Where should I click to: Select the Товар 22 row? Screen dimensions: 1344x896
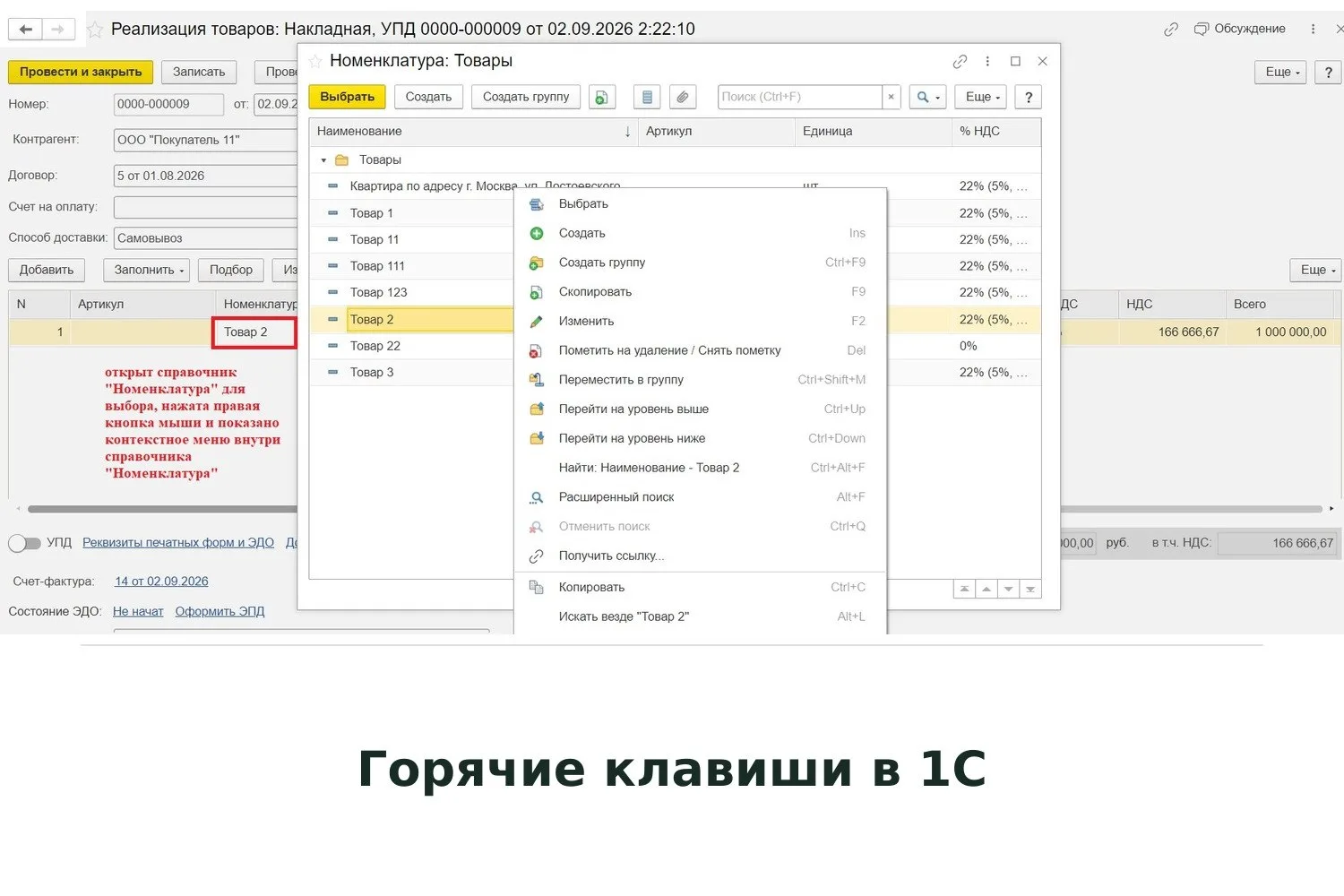pyautogui.click(x=411, y=346)
